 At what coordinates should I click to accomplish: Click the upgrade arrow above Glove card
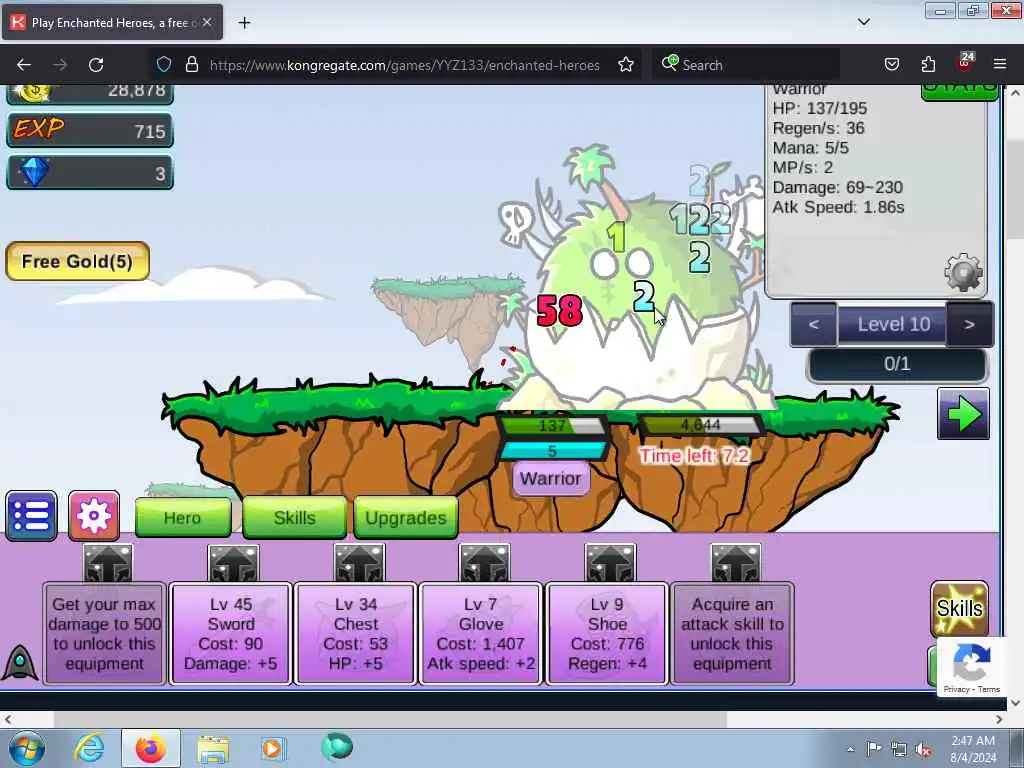(x=484, y=563)
